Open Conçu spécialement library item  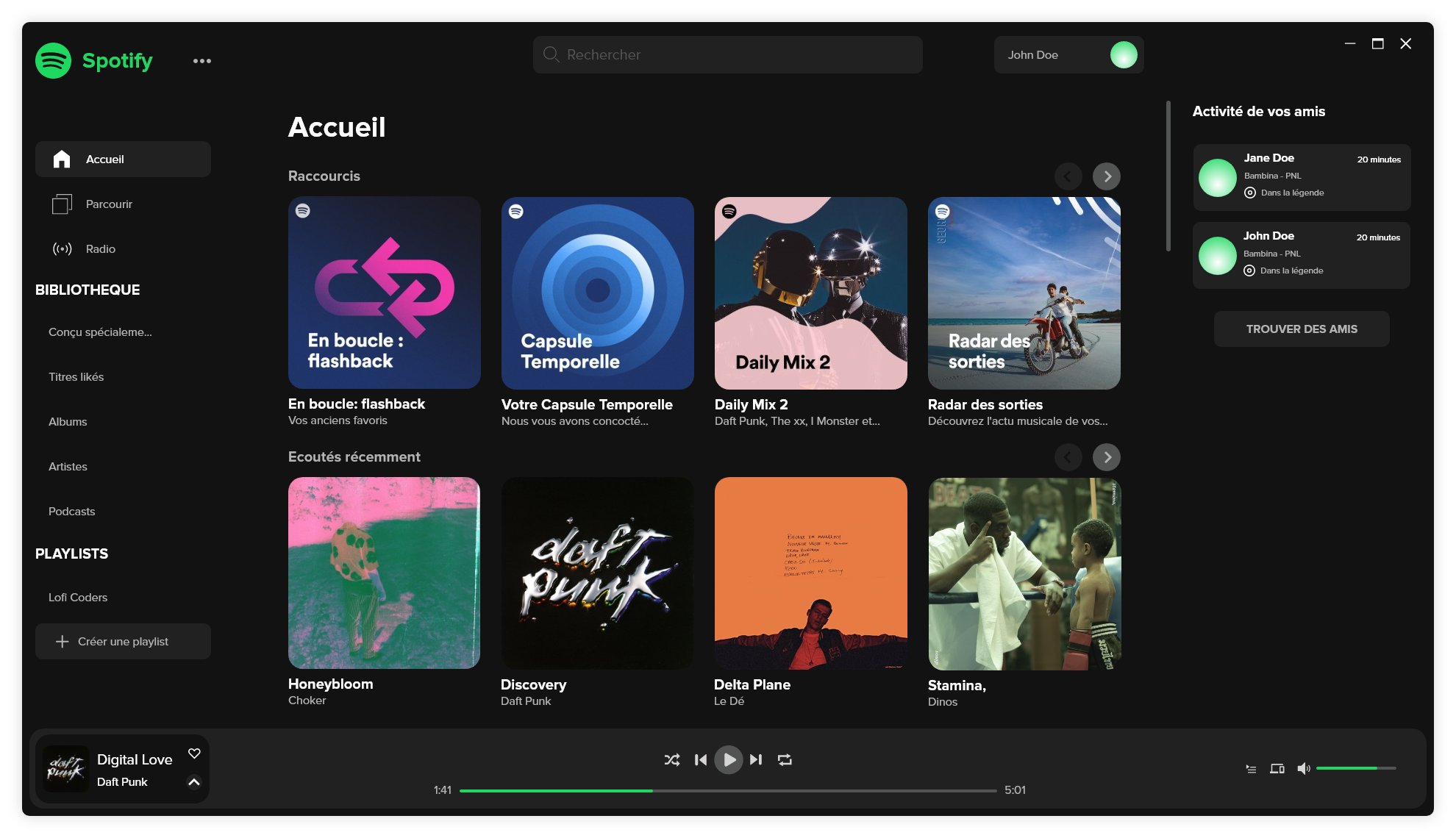coord(100,332)
